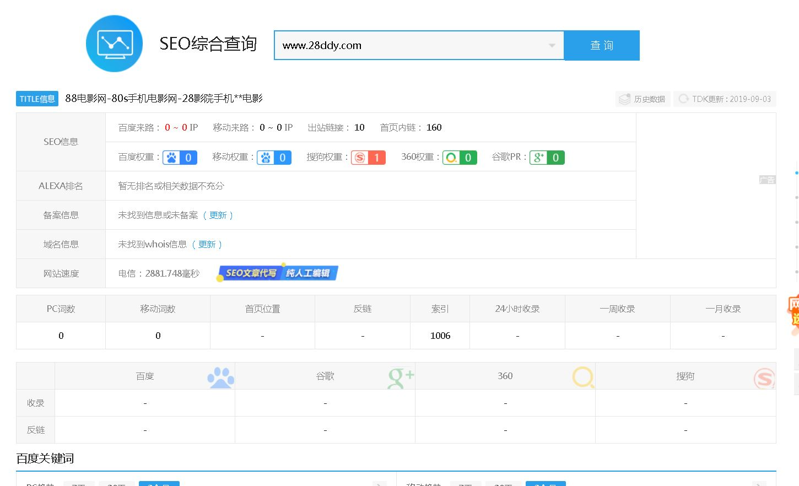Click the blue 查询 button
The image size is (799, 486).
[602, 45]
